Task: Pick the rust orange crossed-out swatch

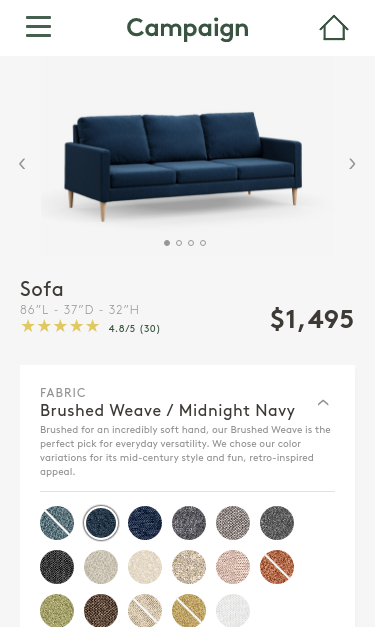Action: pyautogui.click(x=277, y=567)
